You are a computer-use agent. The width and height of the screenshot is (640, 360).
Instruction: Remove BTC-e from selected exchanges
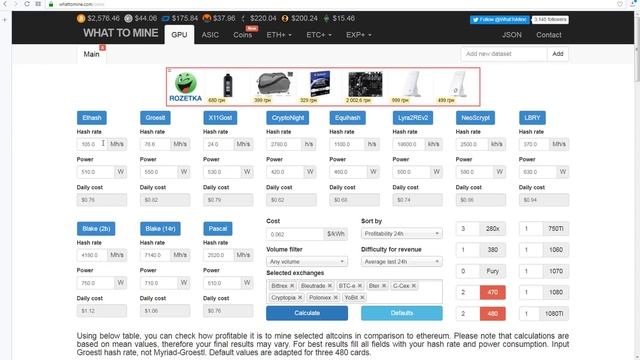(360, 286)
